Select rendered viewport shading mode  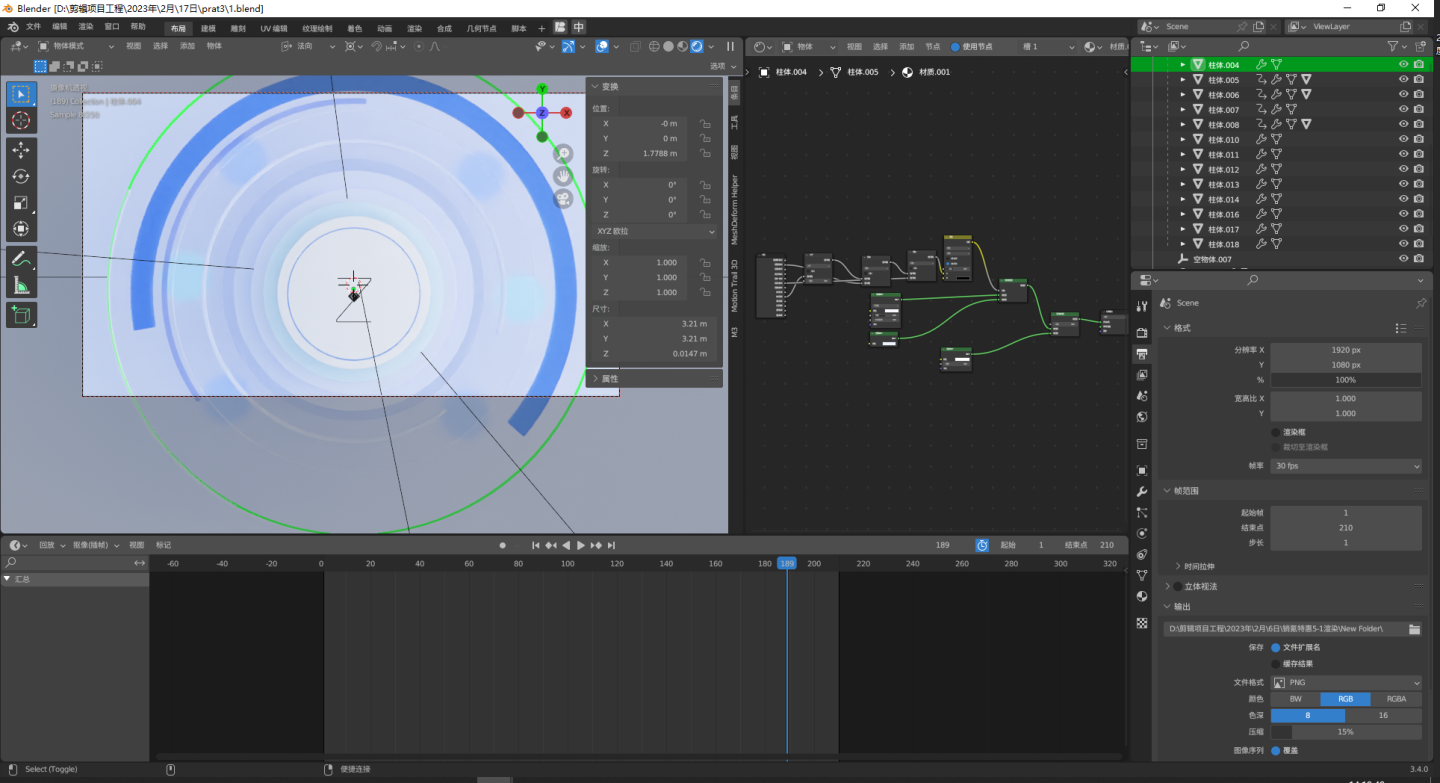tap(697, 46)
